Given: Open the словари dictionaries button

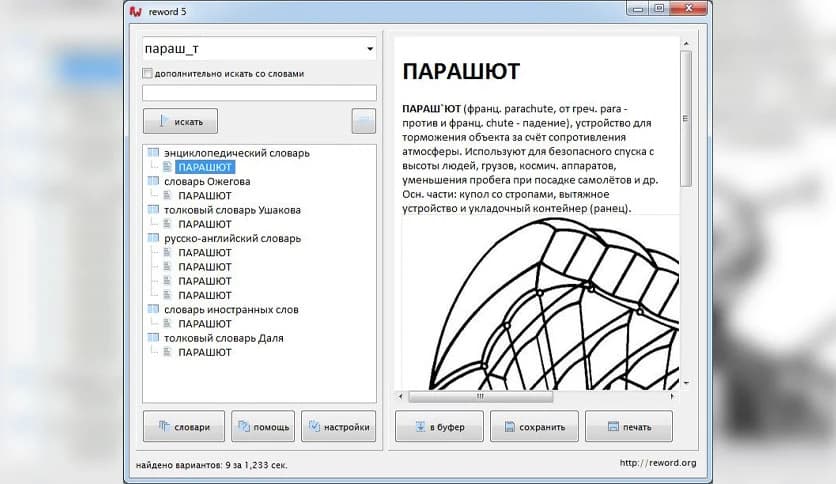Looking at the screenshot, I should pos(184,426).
